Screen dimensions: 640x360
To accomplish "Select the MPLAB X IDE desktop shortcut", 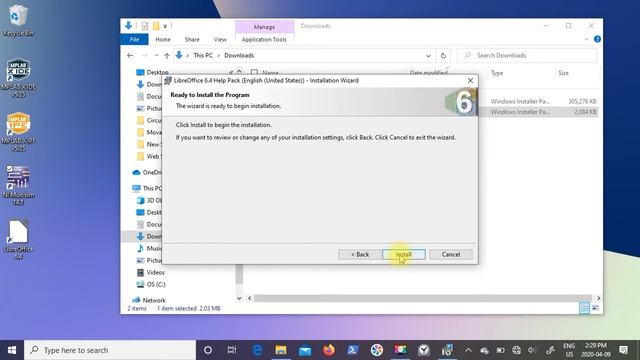I will (x=18, y=78).
